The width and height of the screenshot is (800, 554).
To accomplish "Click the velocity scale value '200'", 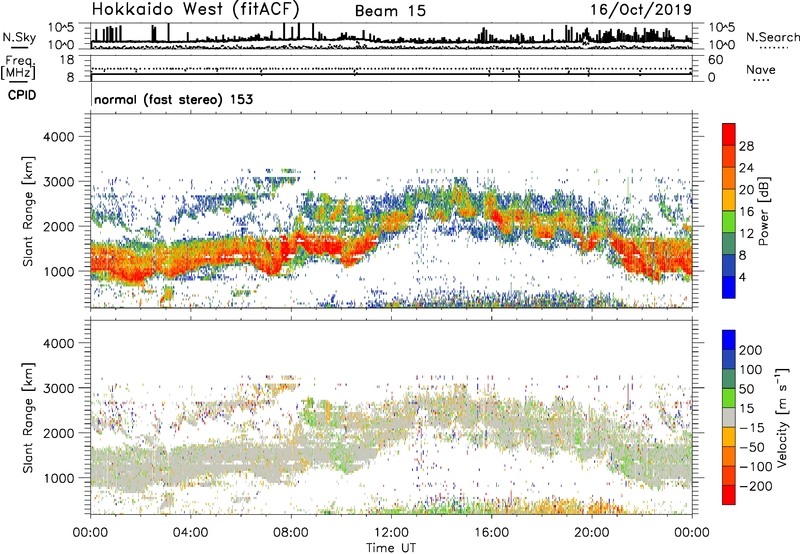I will pyautogui.click(x=751, y=350).
